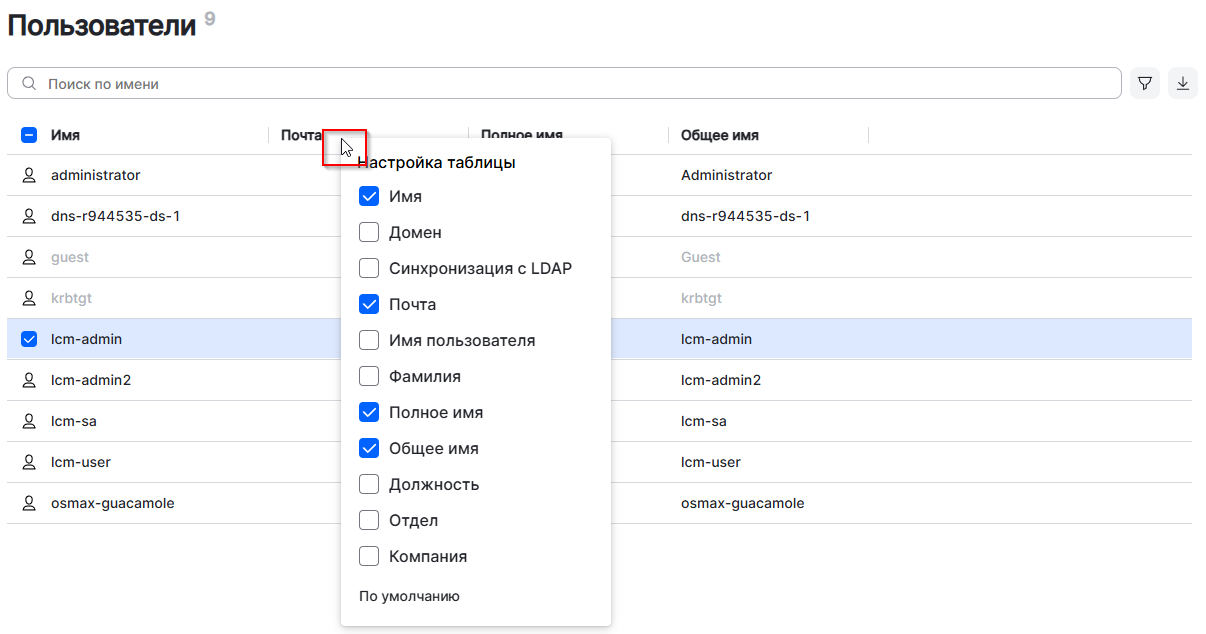Image resolution: width=1206 pixels, height=634 pixels.
Task: Click the user icon beside osmax-guacamole
Action: [29, 503]
